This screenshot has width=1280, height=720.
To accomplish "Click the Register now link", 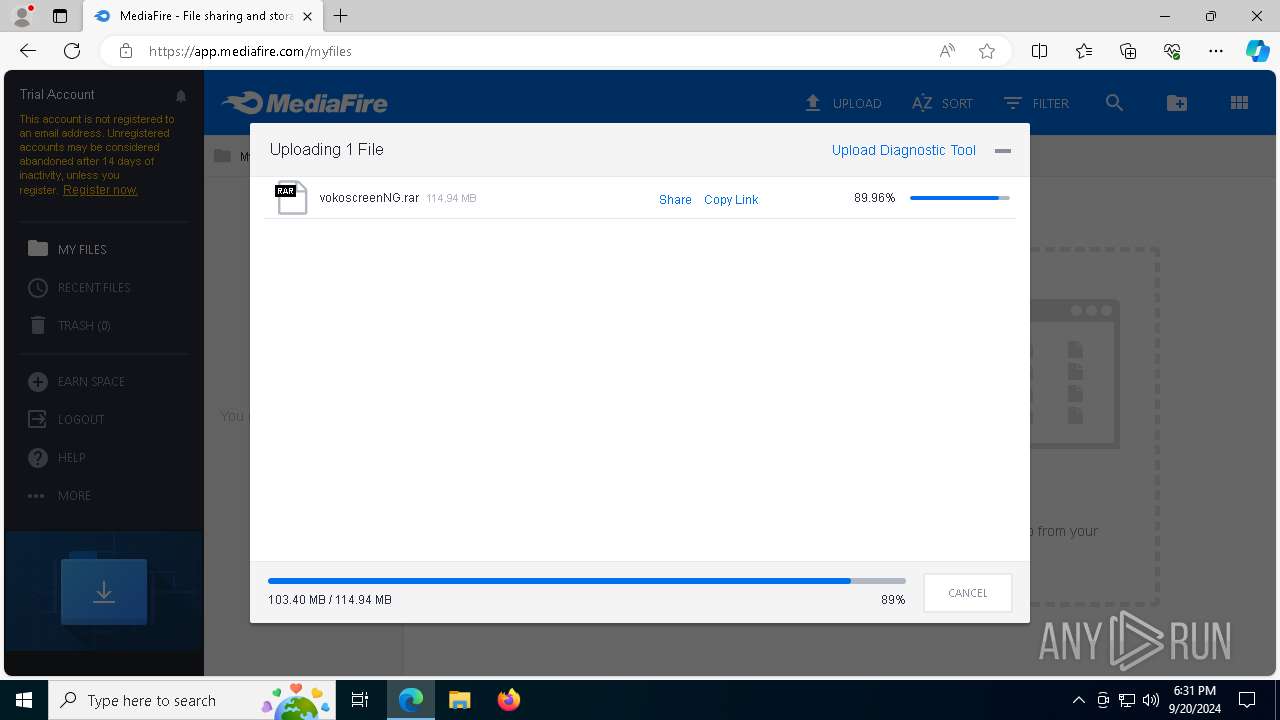I will [x=100, y=190].
